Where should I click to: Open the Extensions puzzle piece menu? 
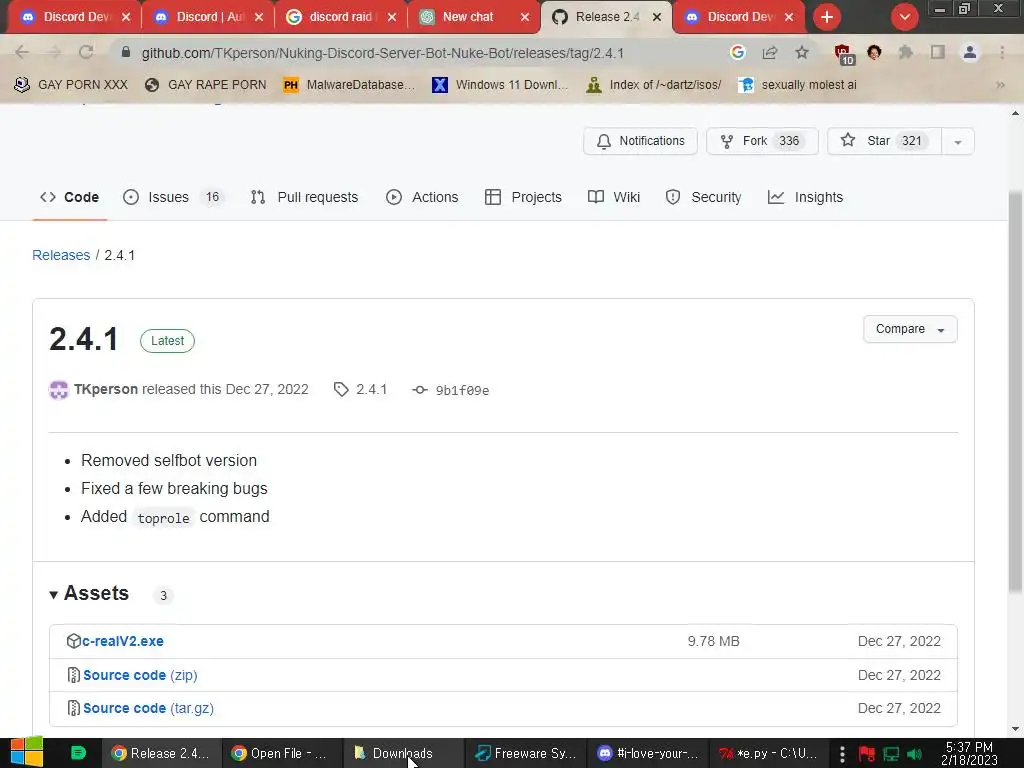[906, 52]
